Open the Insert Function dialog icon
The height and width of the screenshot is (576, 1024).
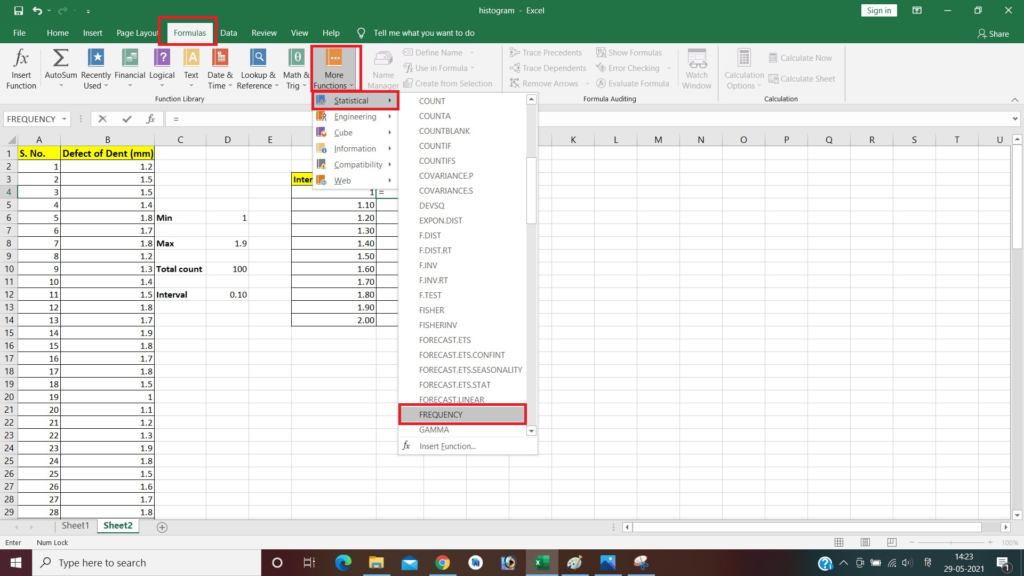(21, 69)
